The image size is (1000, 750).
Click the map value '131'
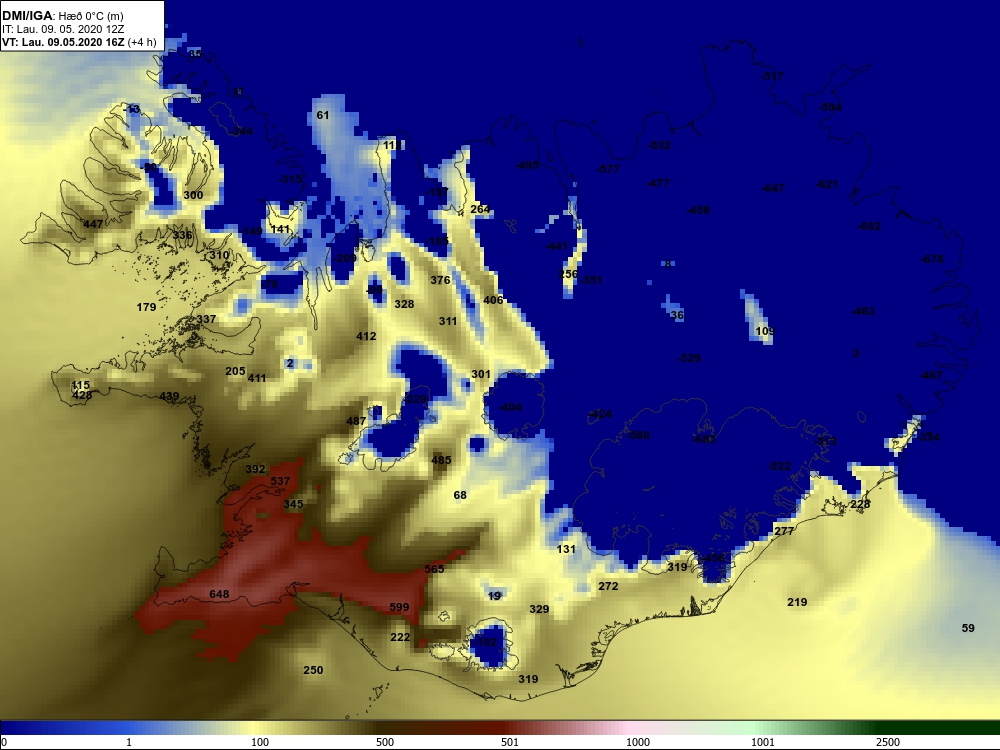tap(566, 549)
